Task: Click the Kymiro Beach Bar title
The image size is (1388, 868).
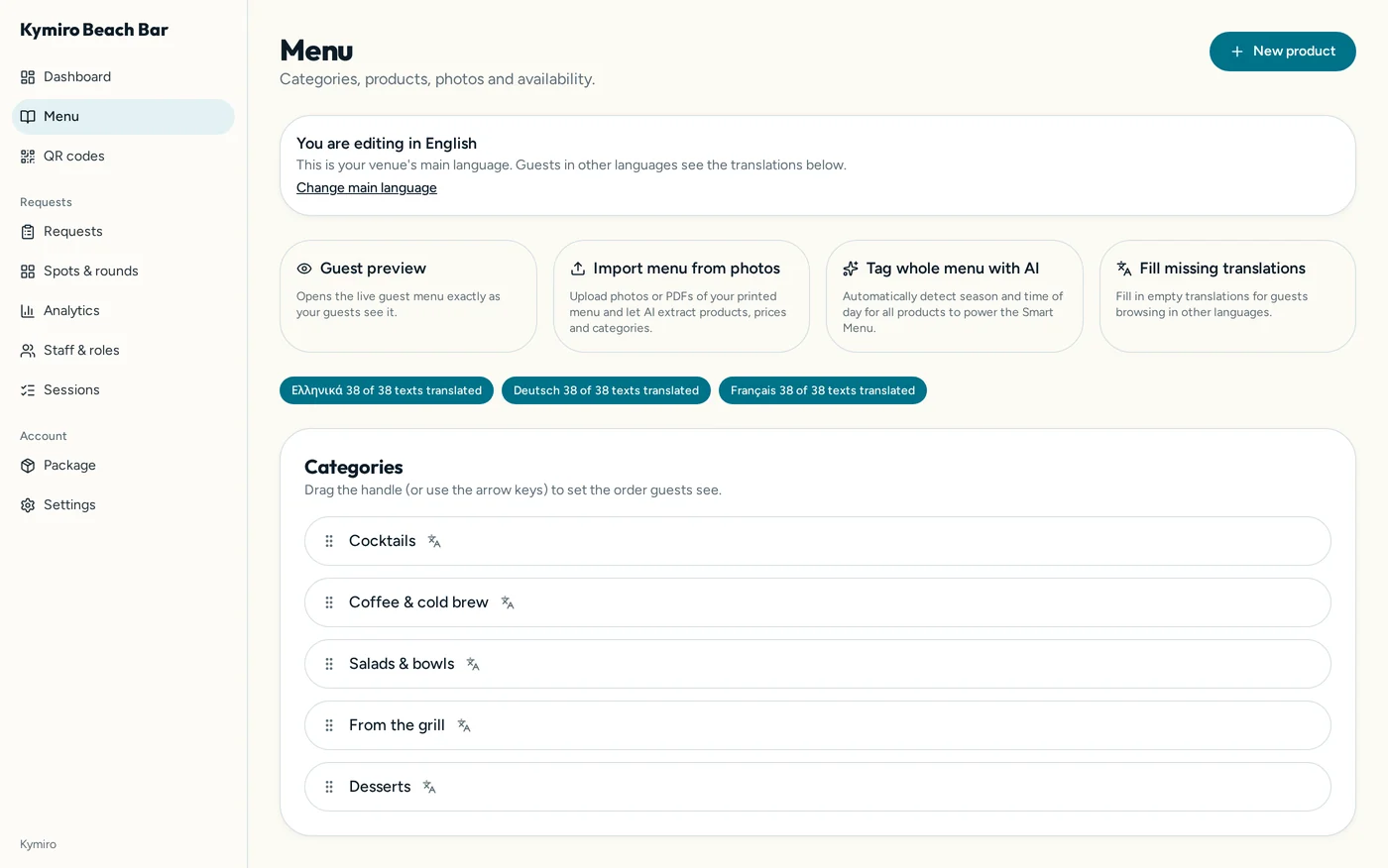Action: (x=94, y=30)
